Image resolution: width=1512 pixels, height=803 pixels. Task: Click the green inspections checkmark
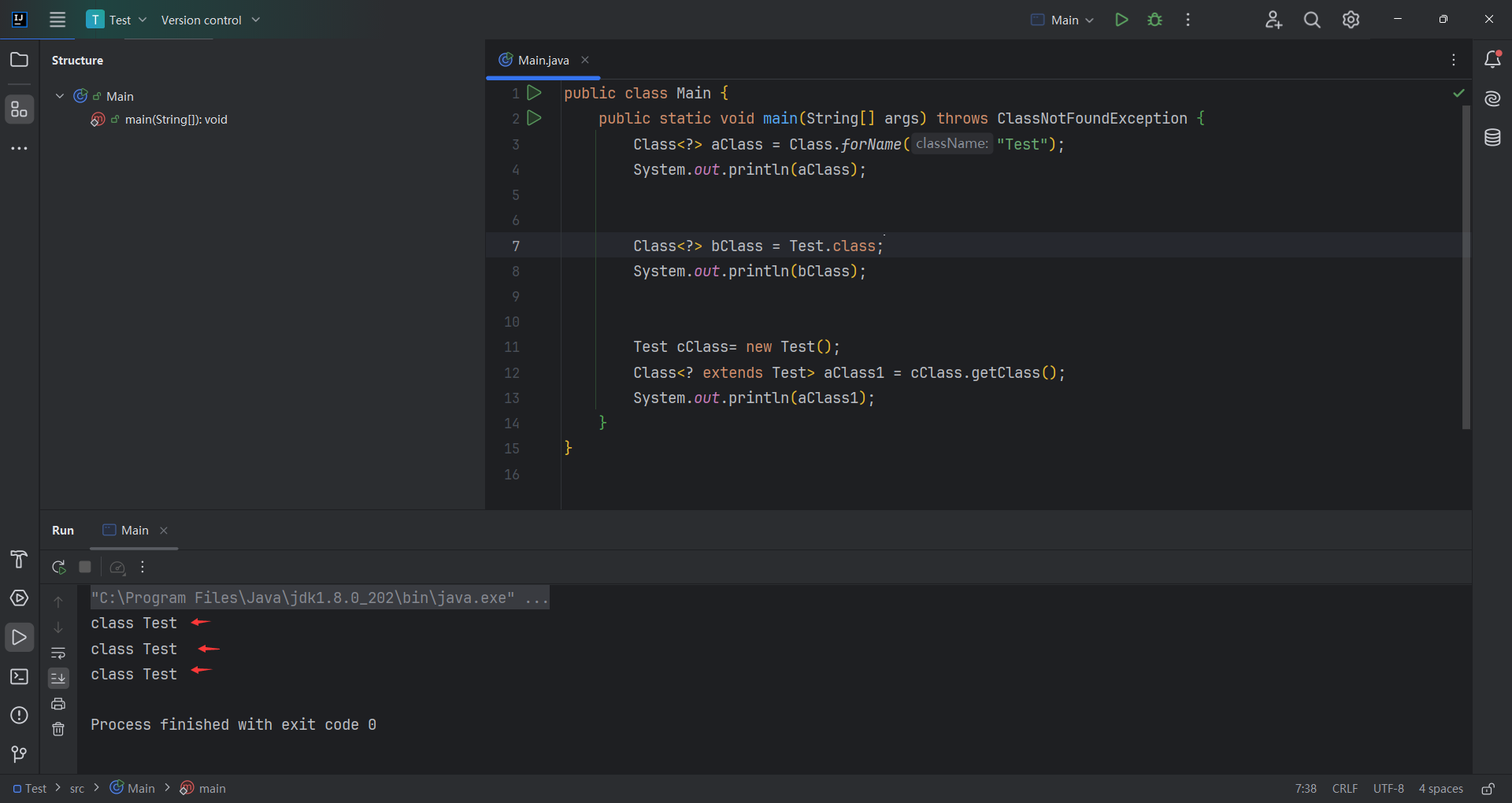(1458, 93)
